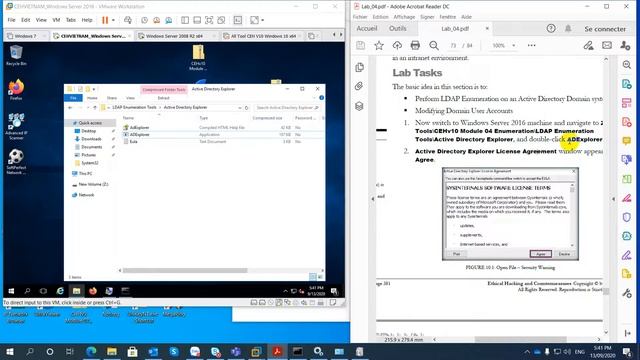Screen dimensions: 640x360
Task: Open the Explorer address bar history dropdown
Action: [x=240, y=108]
